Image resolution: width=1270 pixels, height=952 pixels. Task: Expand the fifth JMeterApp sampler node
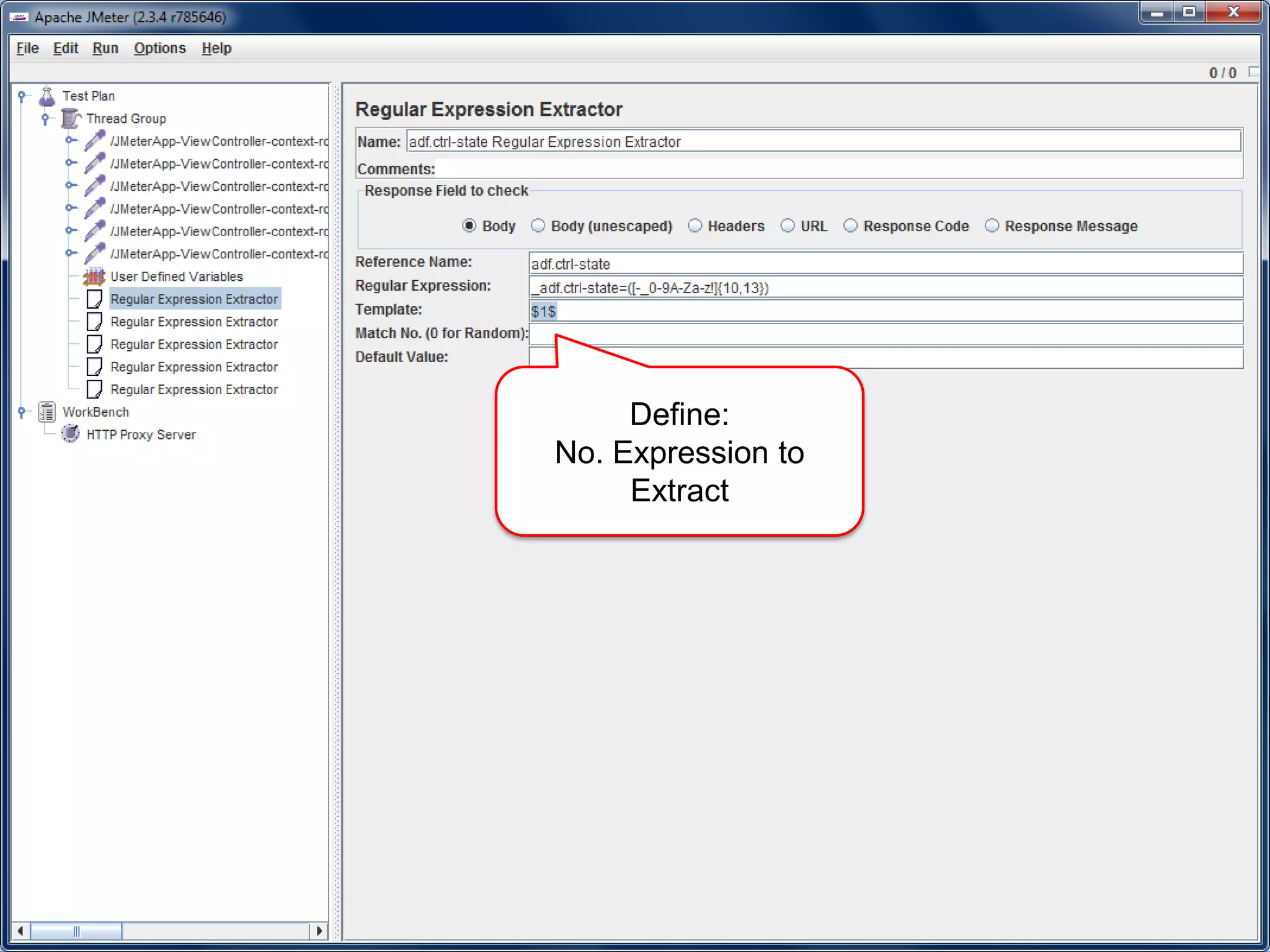click(x=71, y=231)
